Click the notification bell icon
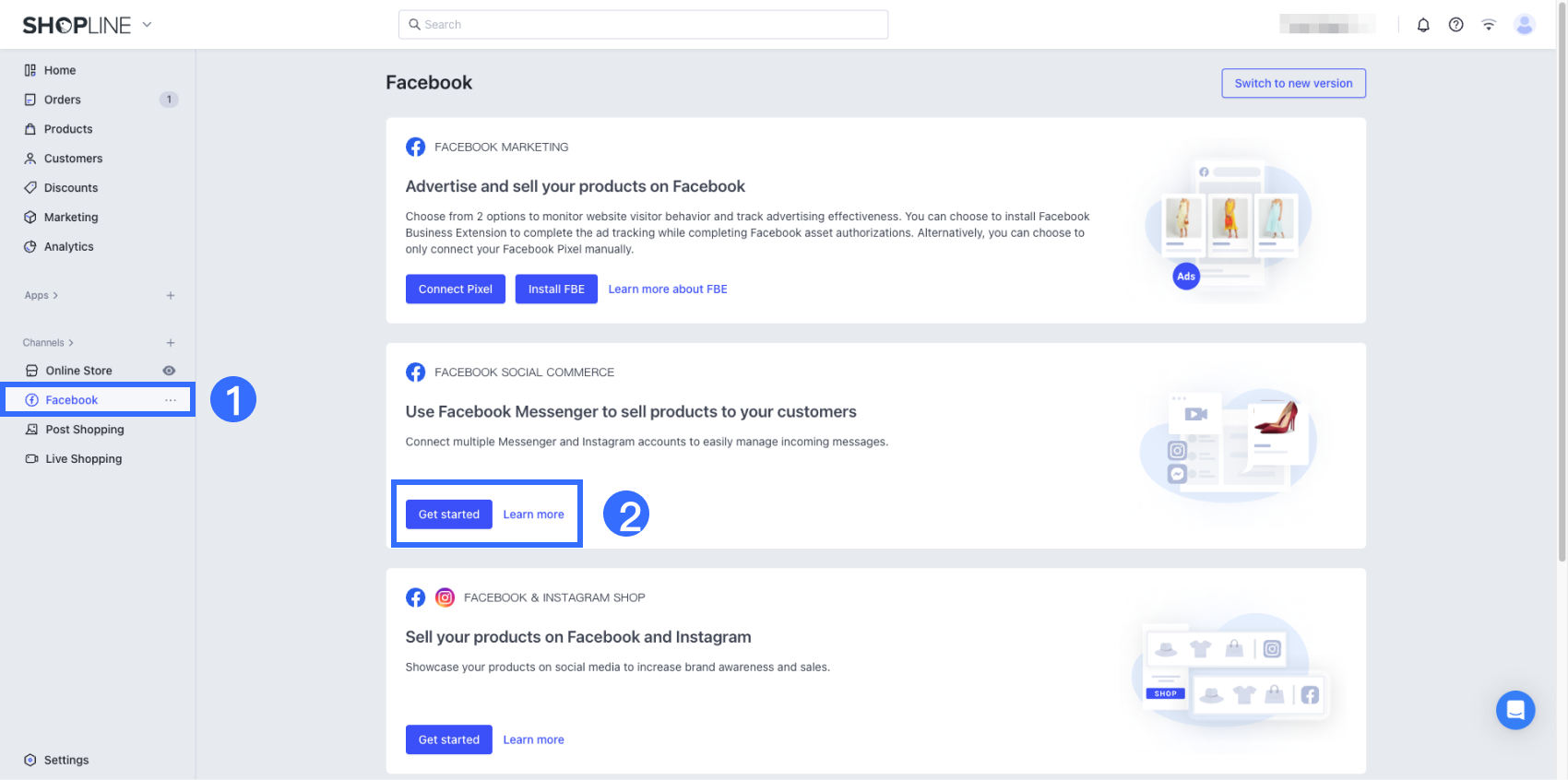1568x780 pixels. tap(1423, 24)
